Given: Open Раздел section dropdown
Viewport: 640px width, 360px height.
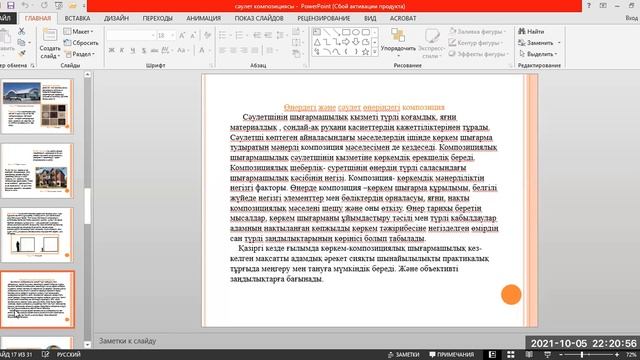Looking at the screenshot, I should [x=80, y=54].
